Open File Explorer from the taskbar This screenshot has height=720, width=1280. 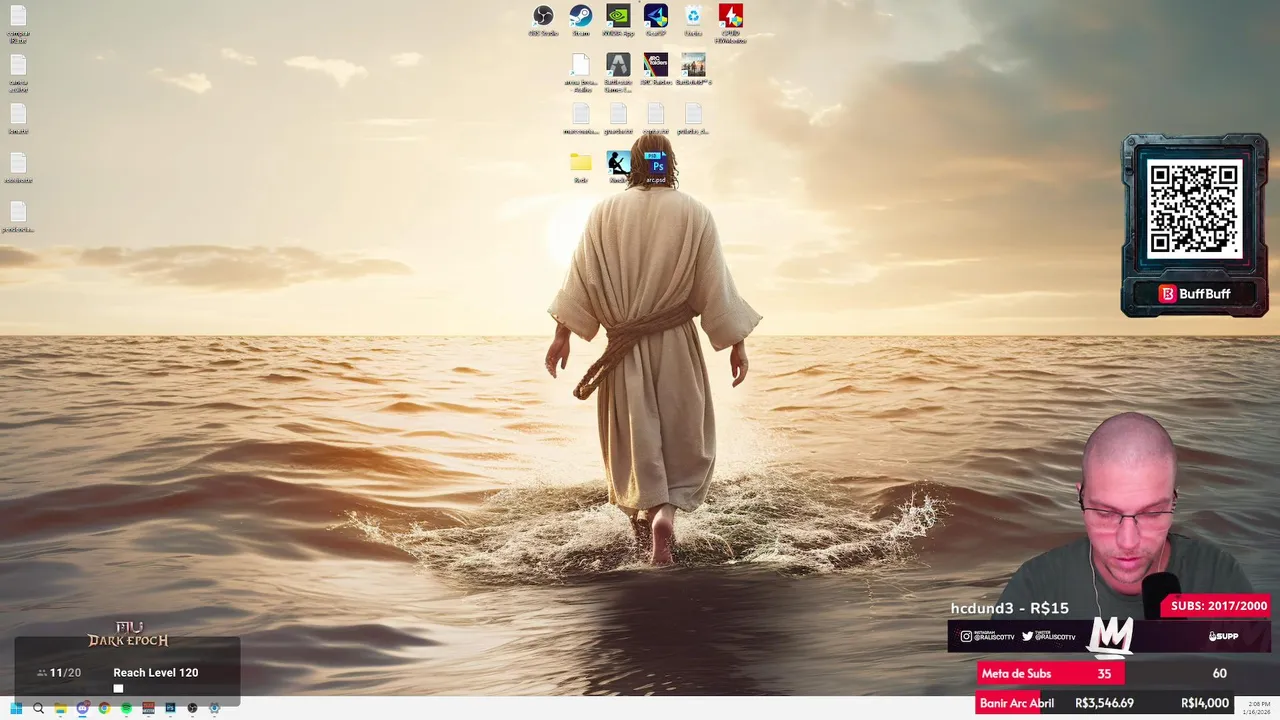pyautogui.click(x=60, y=708)
